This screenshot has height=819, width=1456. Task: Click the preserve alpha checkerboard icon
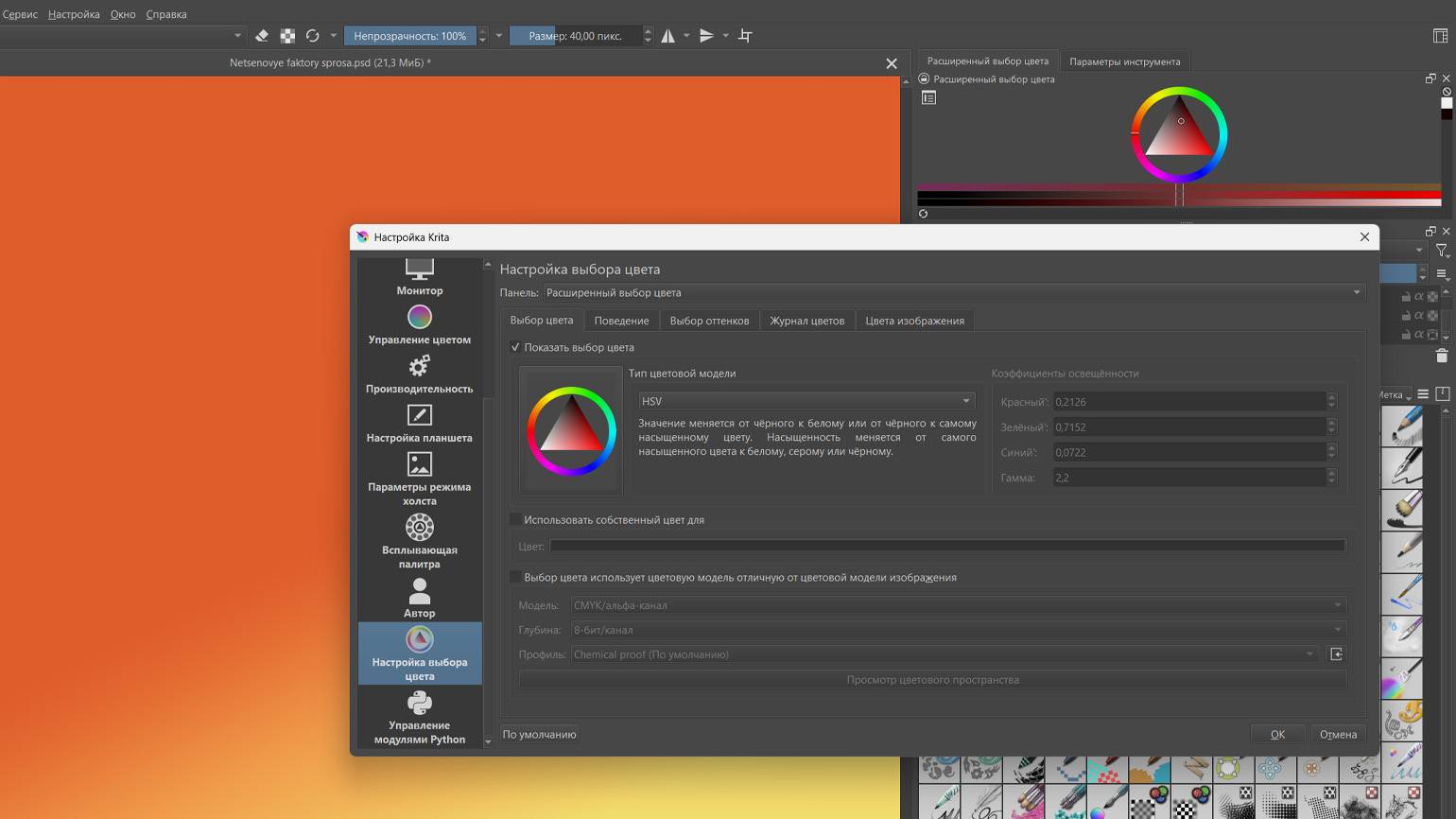(287, 36)
